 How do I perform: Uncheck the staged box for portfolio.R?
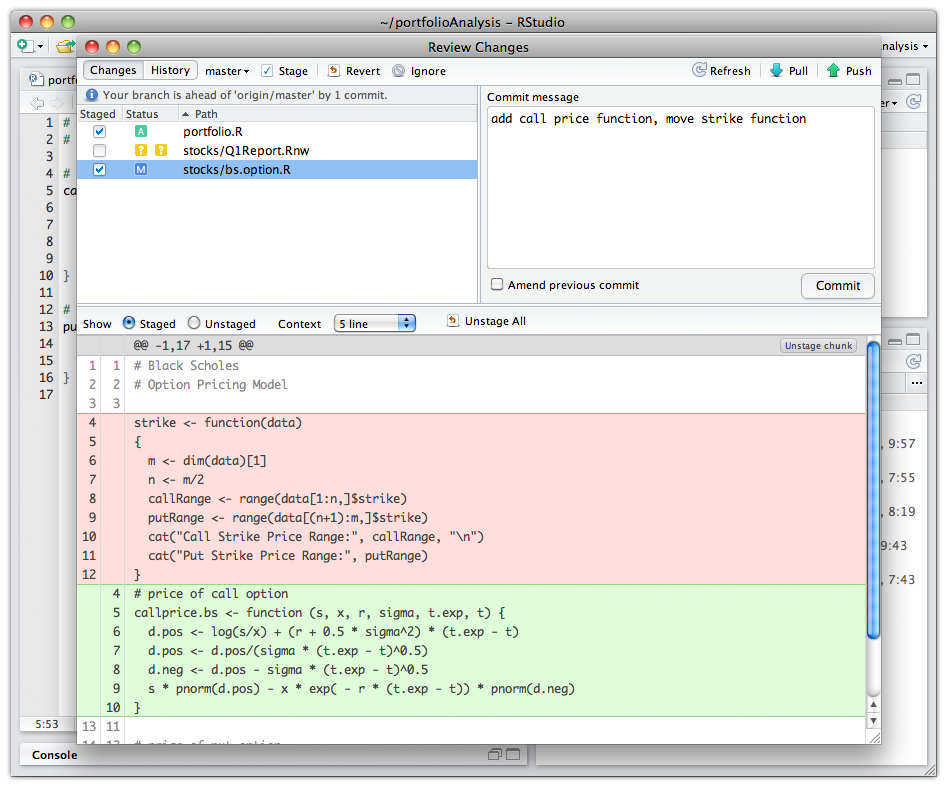[99, 131]
